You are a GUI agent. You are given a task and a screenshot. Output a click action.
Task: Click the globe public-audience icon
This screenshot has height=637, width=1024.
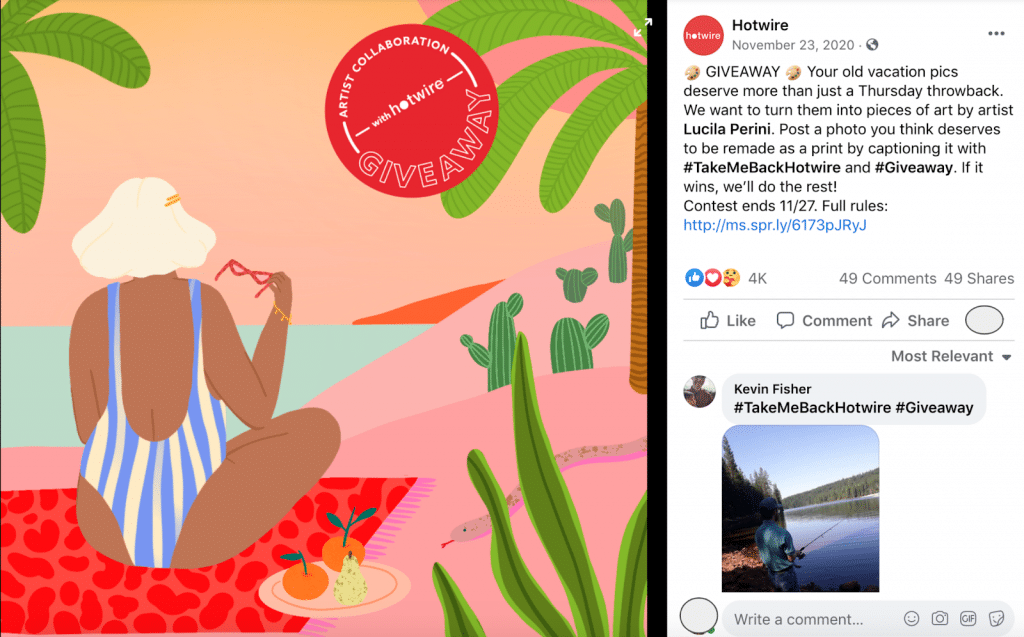coord(872,44)
